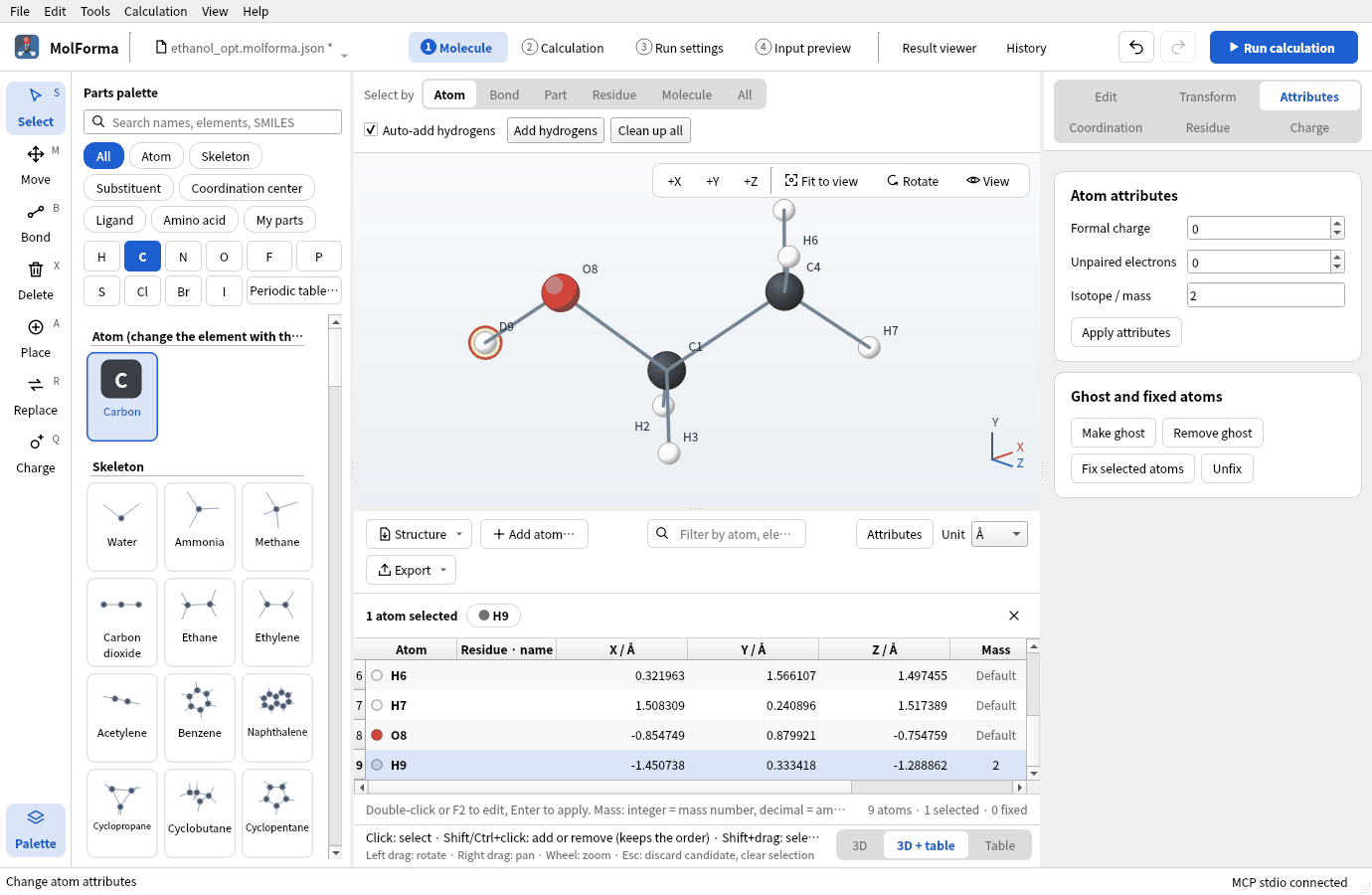Close the atom selection bar
This screenshot has height=895, width=1372.
tap(1014, 616)
